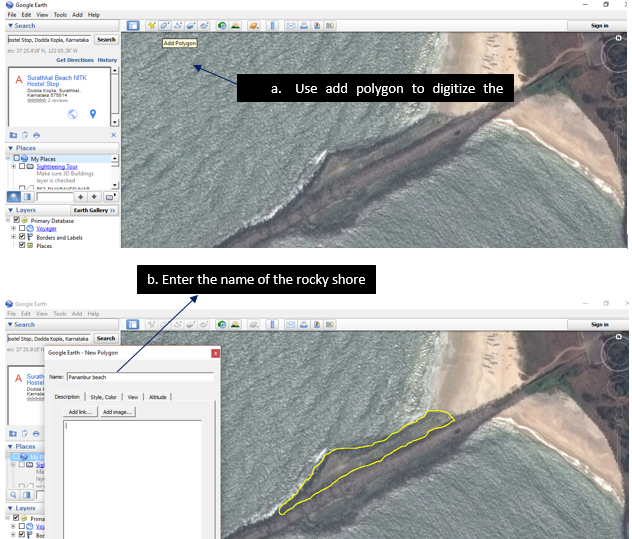Select the Add Polygon tool in top toolbar

point(164,24)
